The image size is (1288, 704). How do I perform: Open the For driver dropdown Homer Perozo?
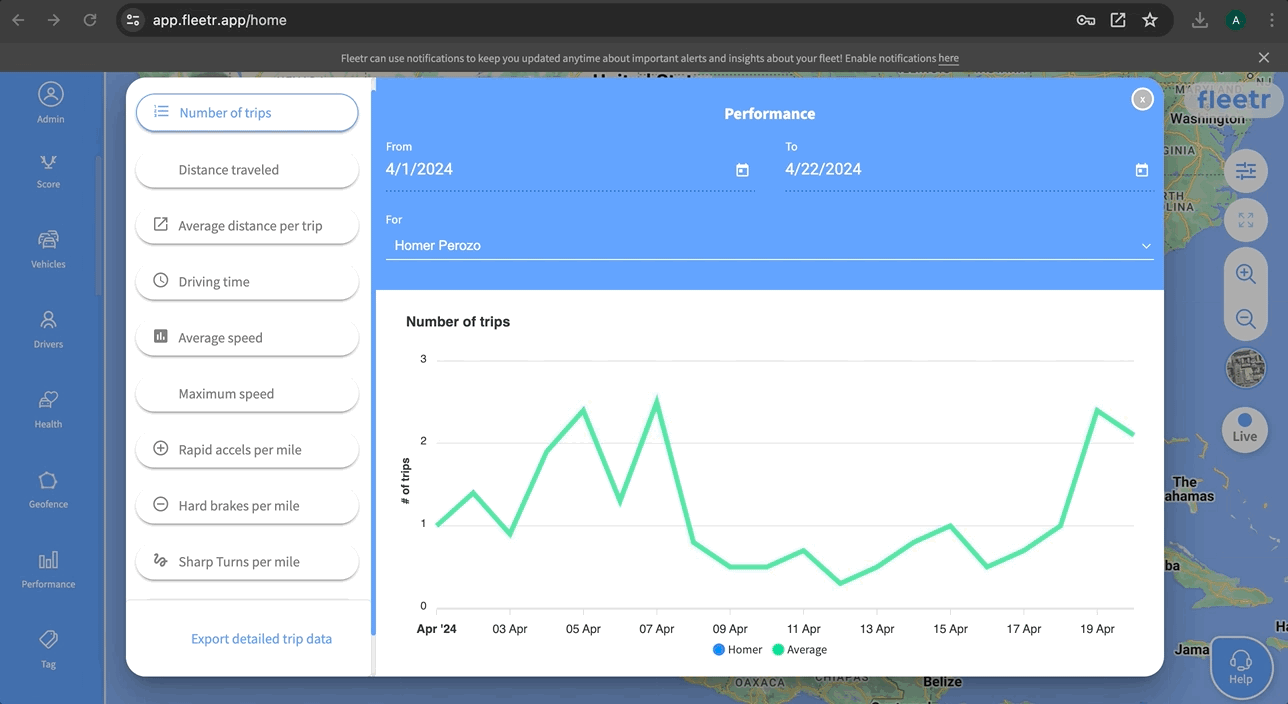click(770, 245)
